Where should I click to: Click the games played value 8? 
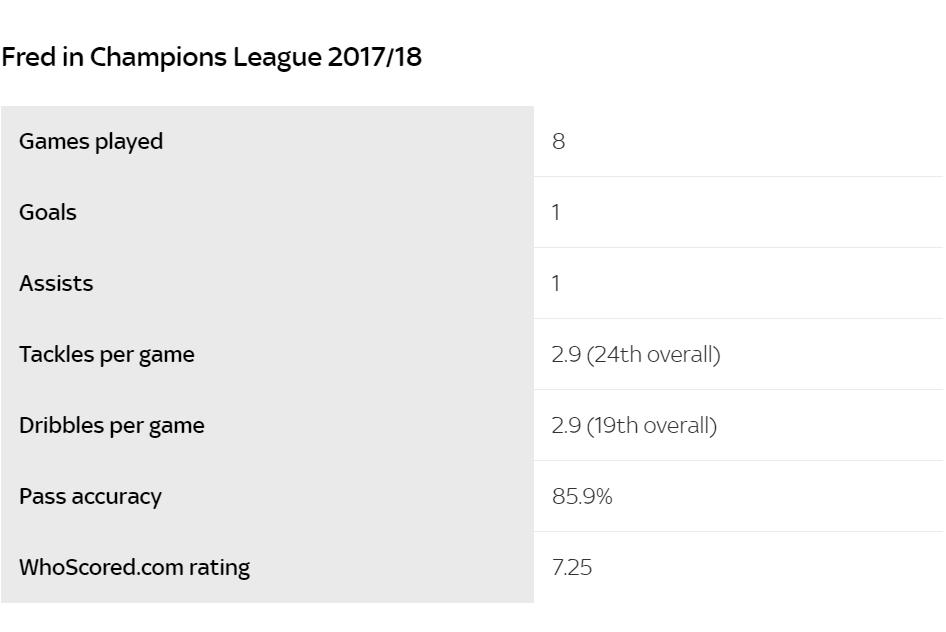pyautogui.click(x=558, y=142)
